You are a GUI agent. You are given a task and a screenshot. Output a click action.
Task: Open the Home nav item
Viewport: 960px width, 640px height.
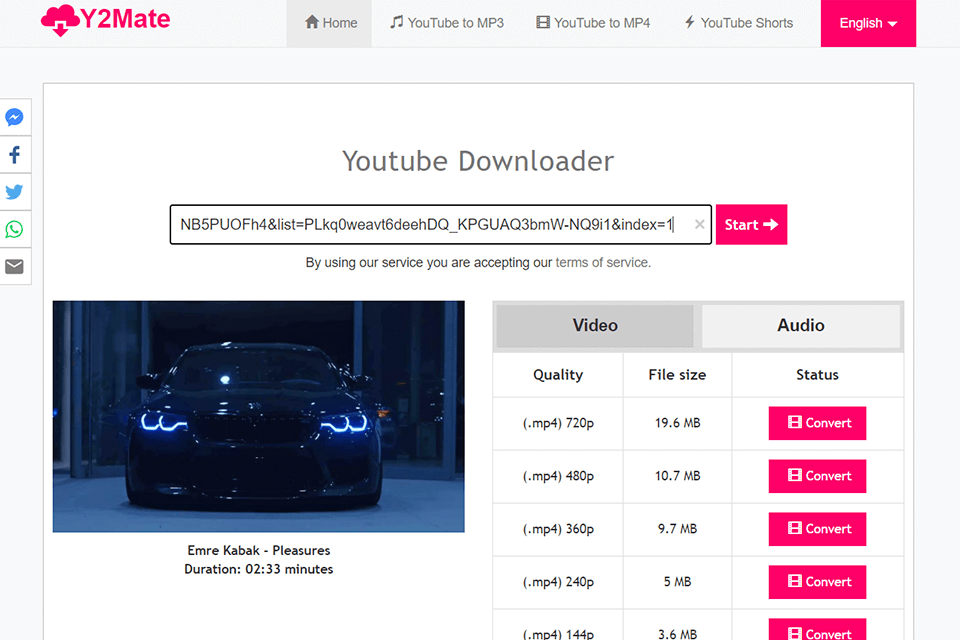pos(329,23)
